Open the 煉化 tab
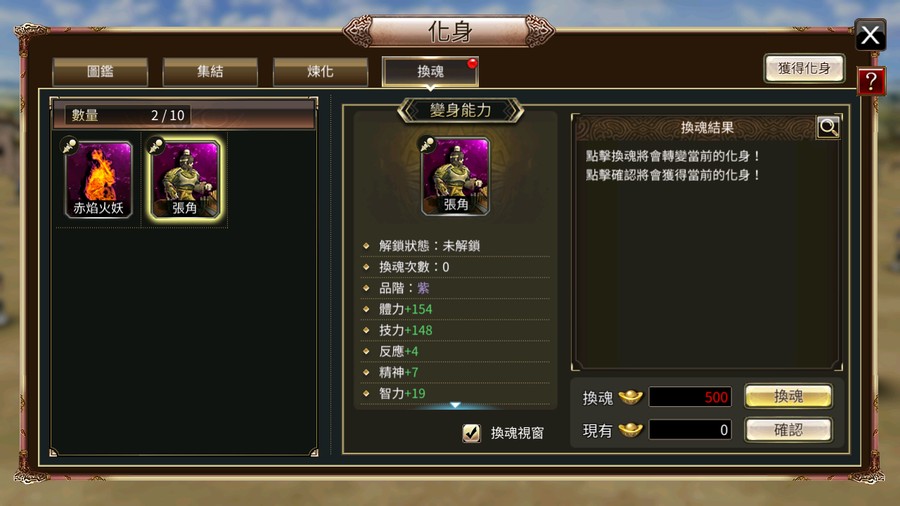The image size is (900, 506). click(x=320, y=71)
